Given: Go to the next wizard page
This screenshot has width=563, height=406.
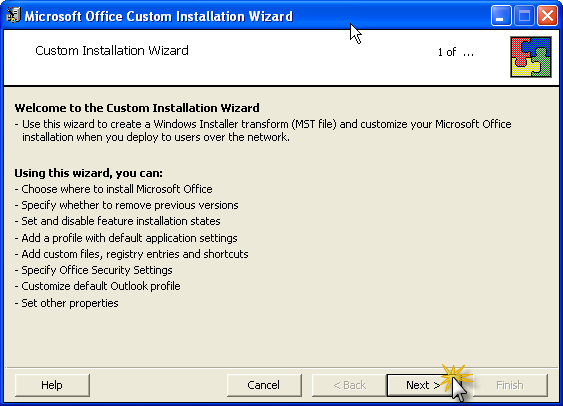Looking at the screenshot, I should pos(423,385).
